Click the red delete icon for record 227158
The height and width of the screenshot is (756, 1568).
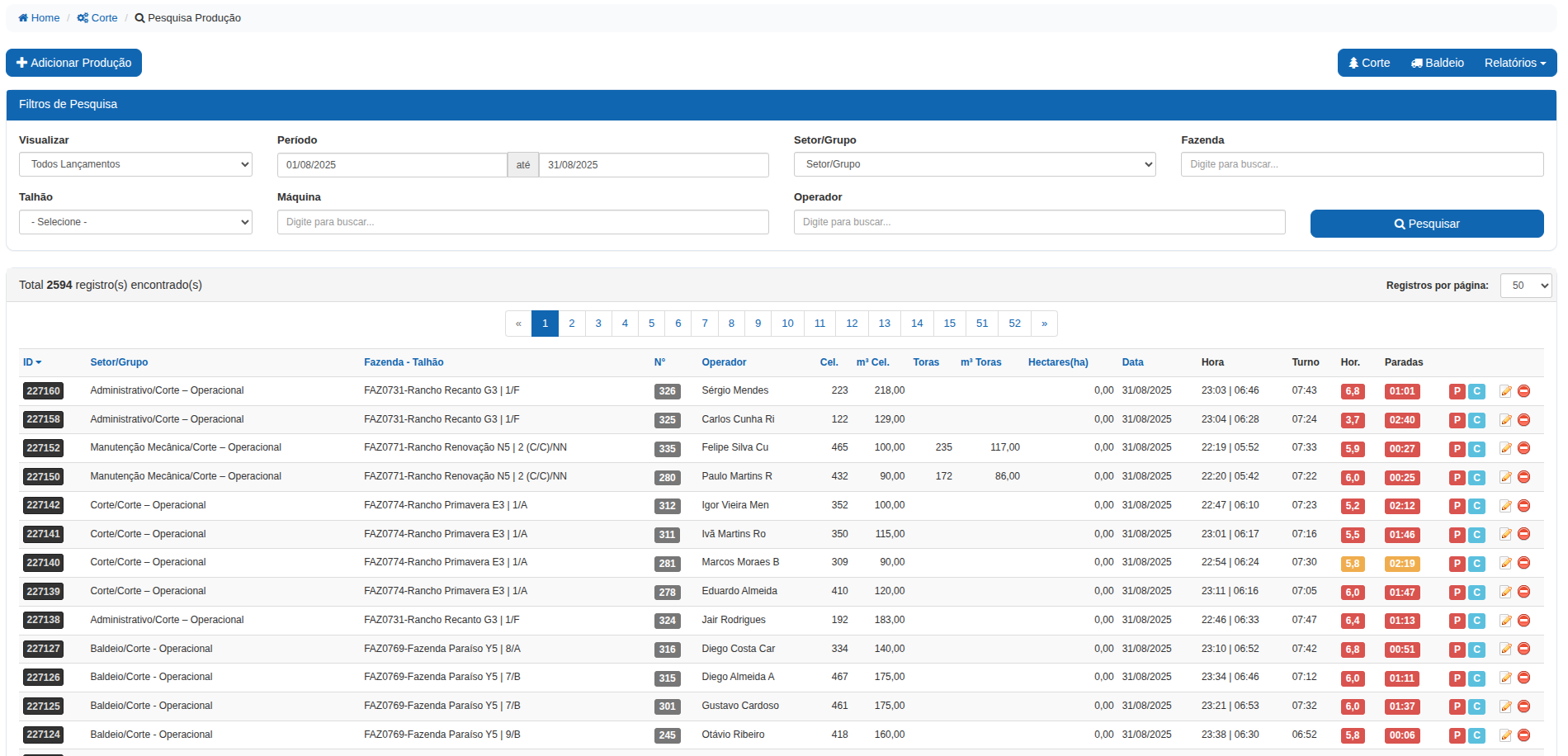(x=1523, y=420)
